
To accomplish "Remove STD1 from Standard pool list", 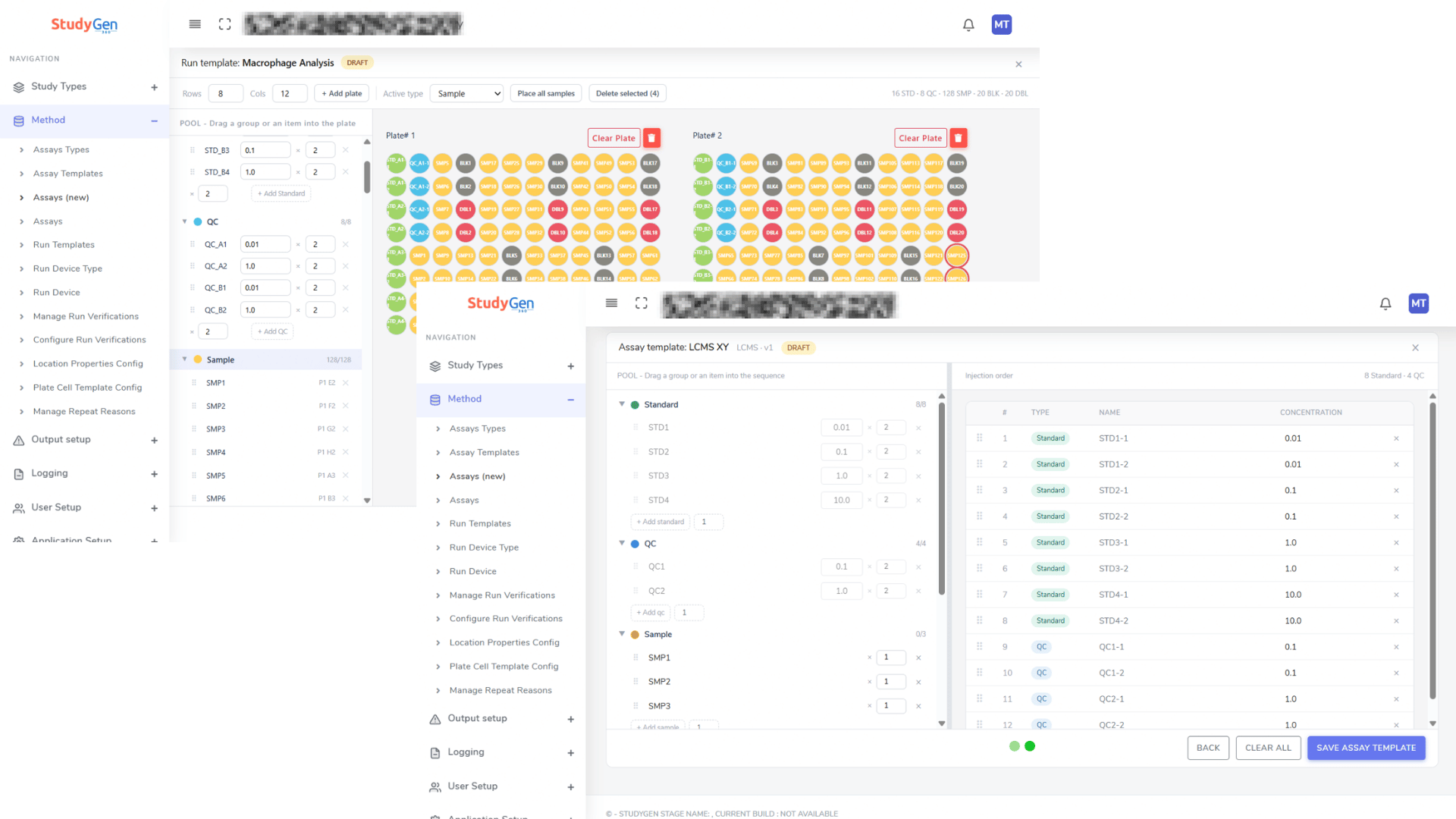I will [918, 428].
